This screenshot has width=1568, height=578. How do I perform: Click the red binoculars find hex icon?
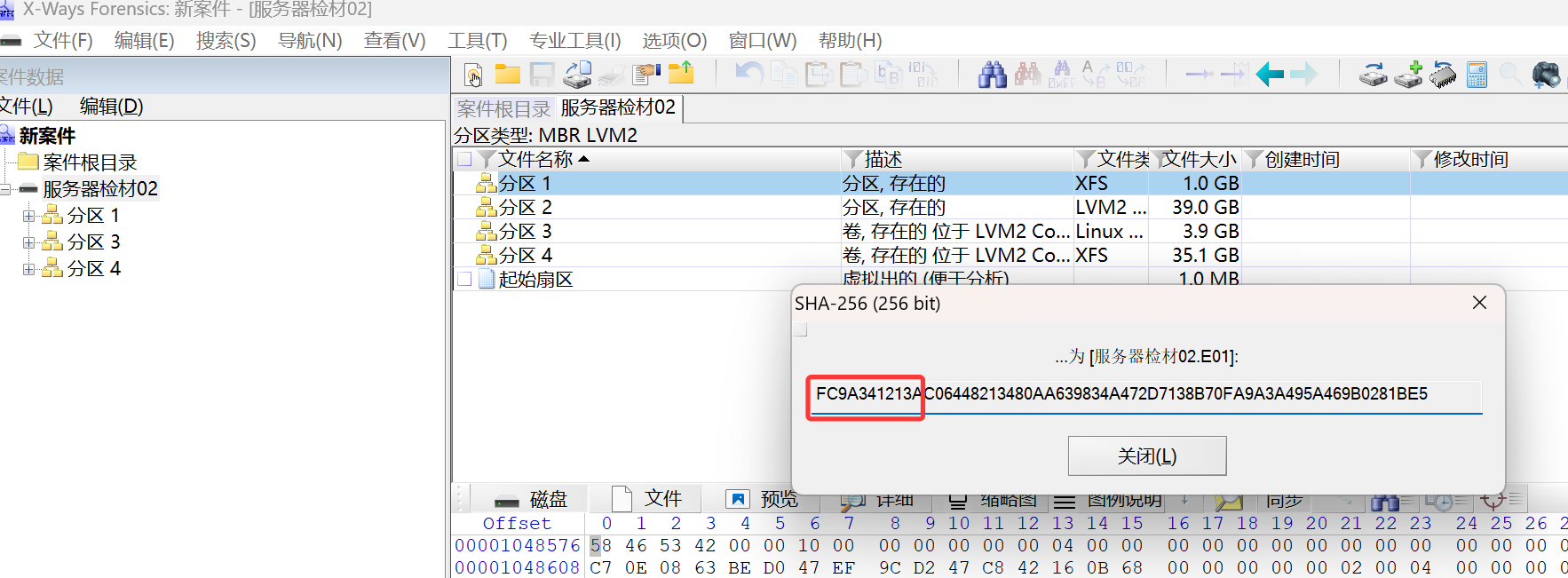point(1027,75)
